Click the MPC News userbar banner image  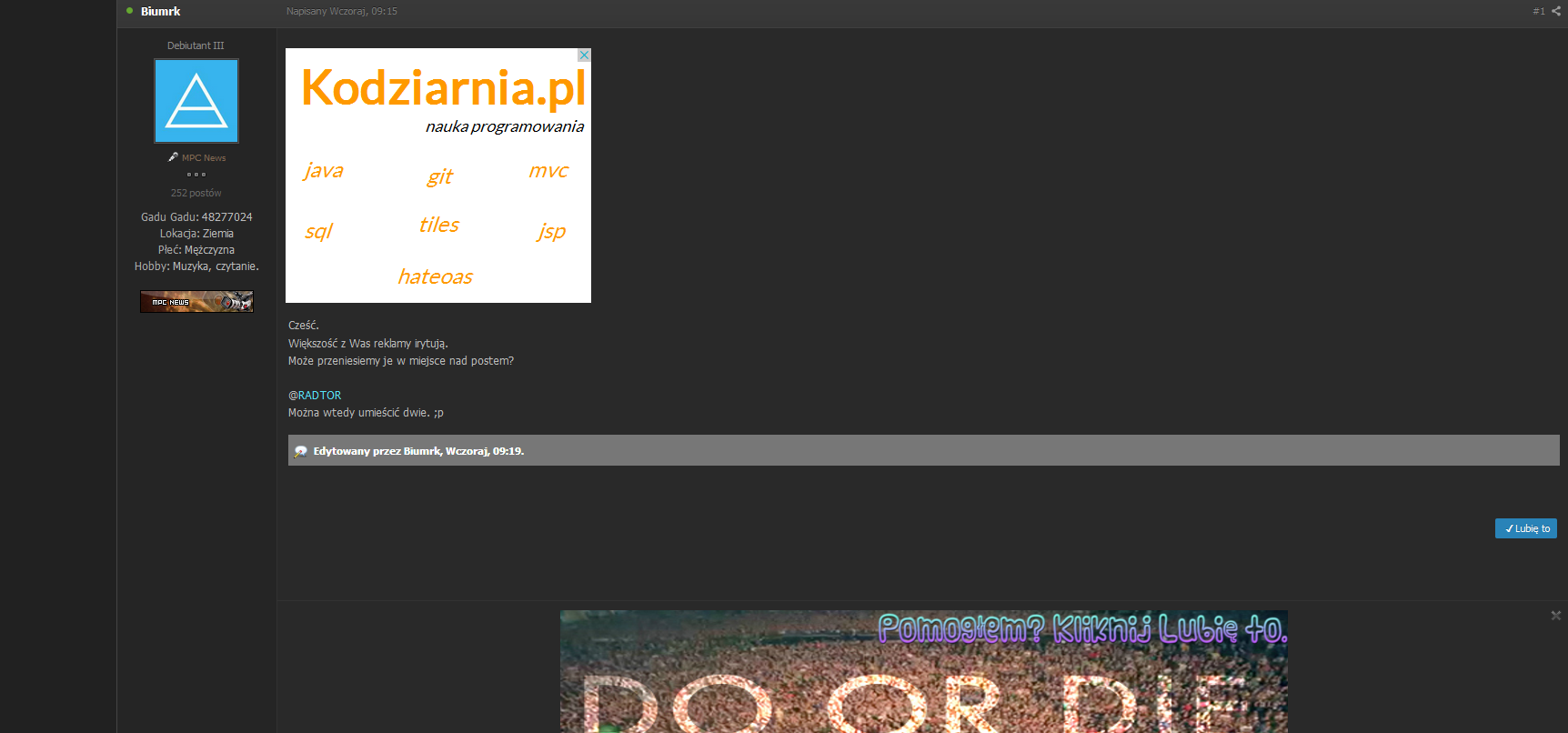(x=196, y=302)
